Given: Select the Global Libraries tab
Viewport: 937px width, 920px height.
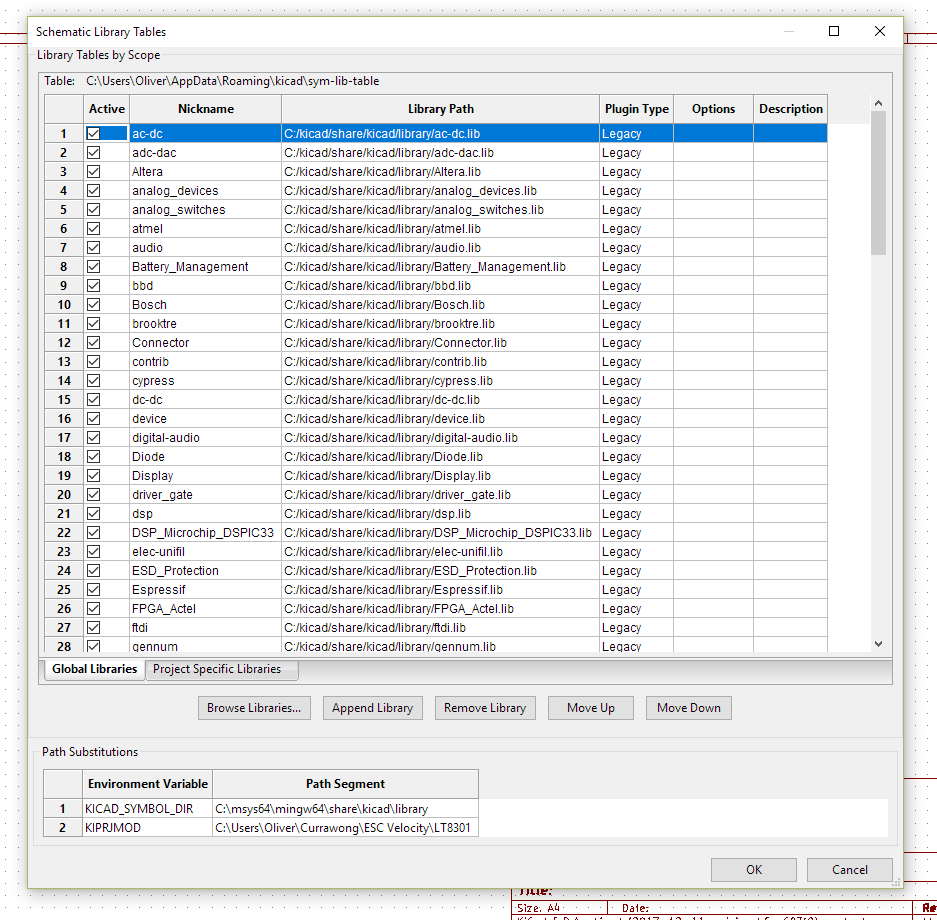Looking at the screenshot, I should coord(94,669).
